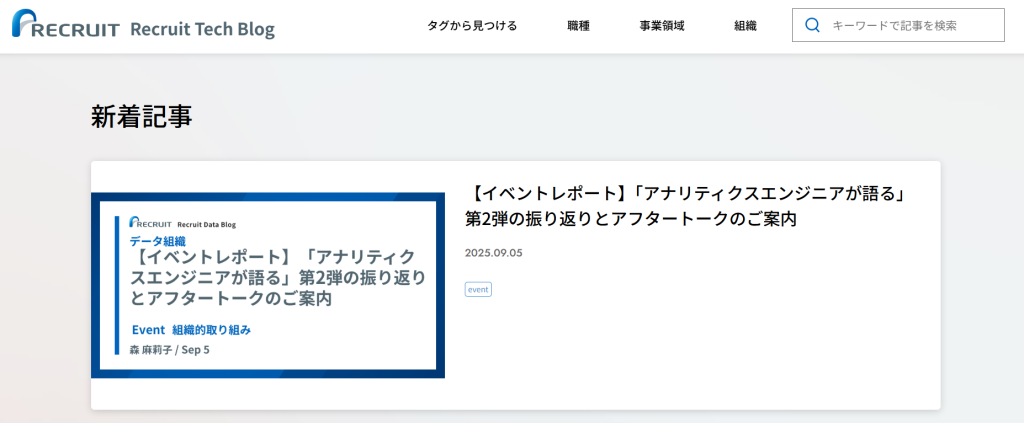Open the article thumbnail image

pos(268,285)
